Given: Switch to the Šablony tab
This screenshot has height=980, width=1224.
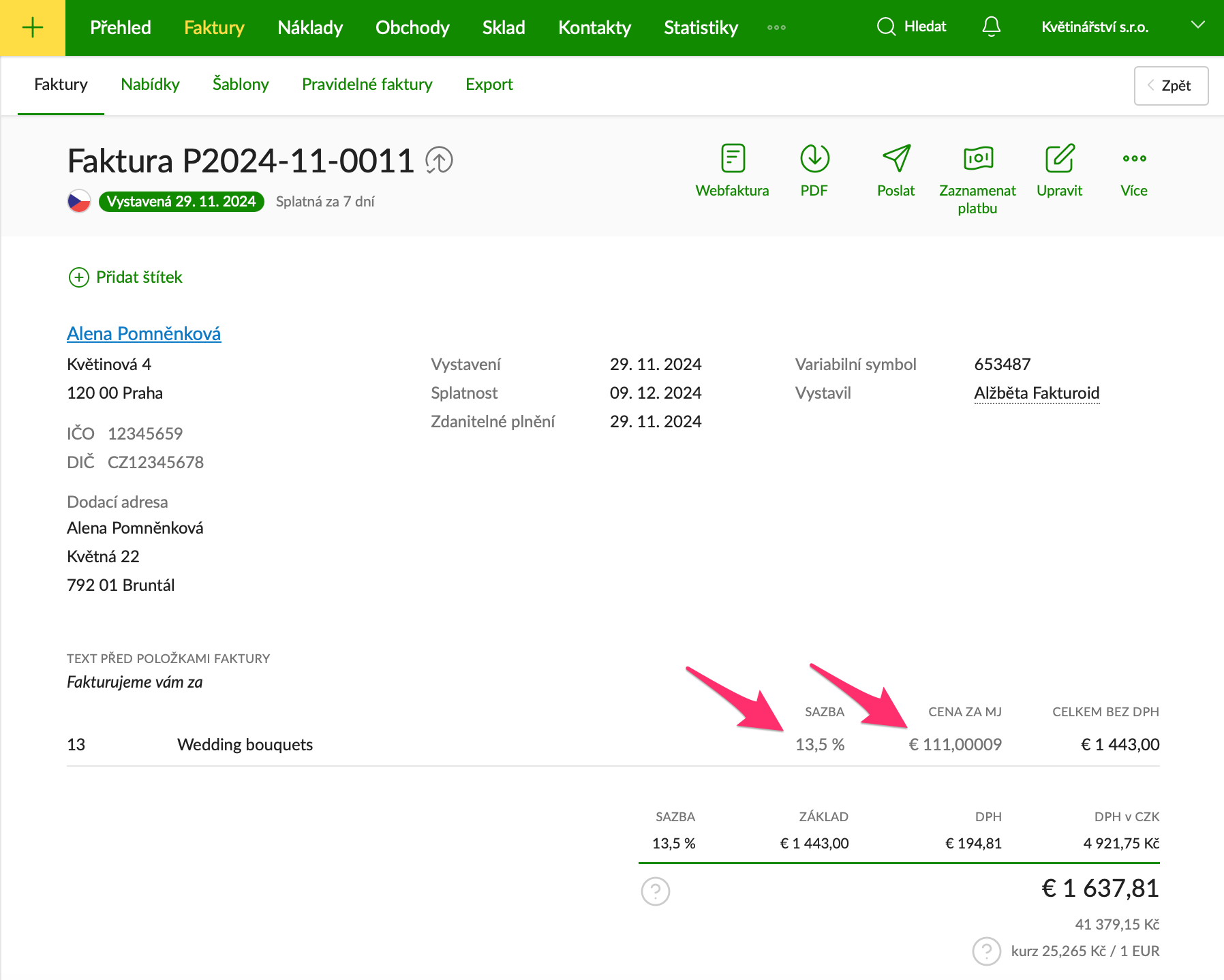Looking at the screenshot, I should click(241, 85).
